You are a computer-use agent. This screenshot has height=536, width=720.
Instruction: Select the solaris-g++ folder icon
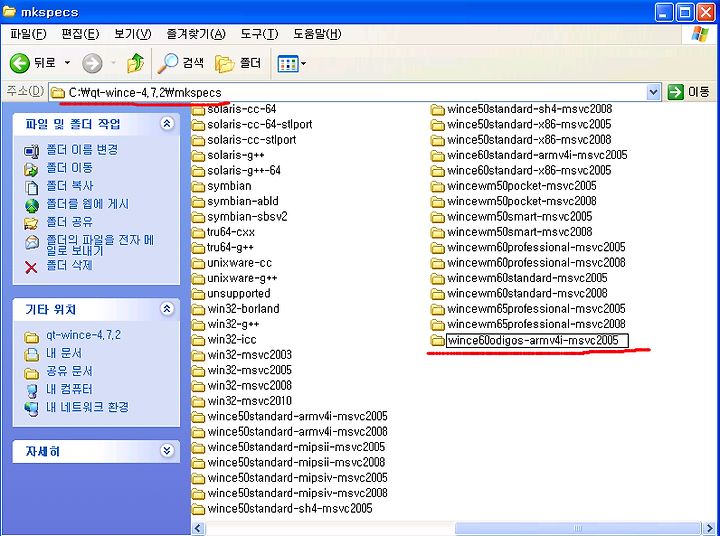tap(198, 156)
